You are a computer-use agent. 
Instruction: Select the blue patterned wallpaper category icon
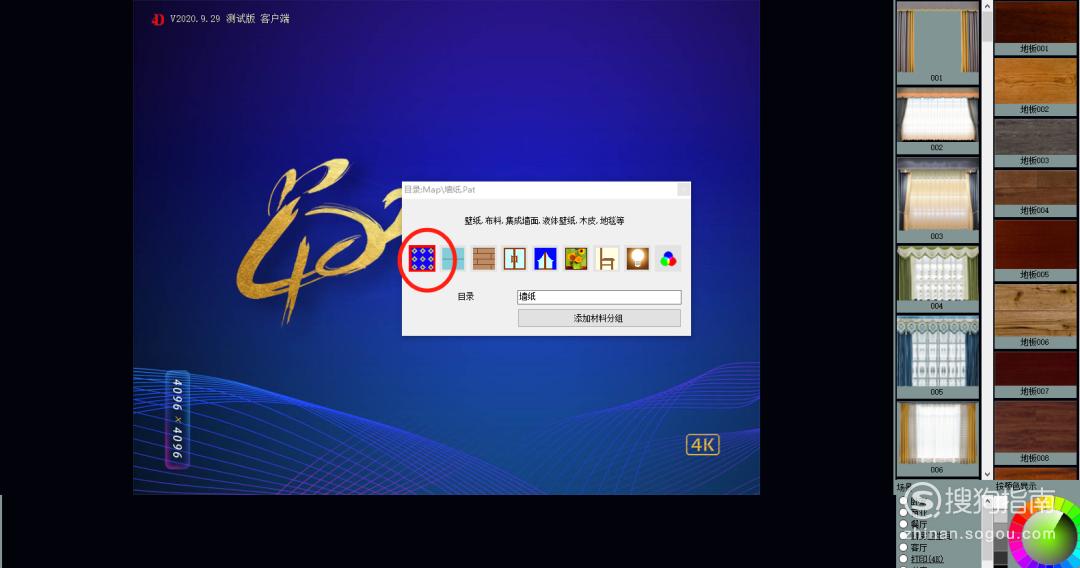click(x=422, y=259)
